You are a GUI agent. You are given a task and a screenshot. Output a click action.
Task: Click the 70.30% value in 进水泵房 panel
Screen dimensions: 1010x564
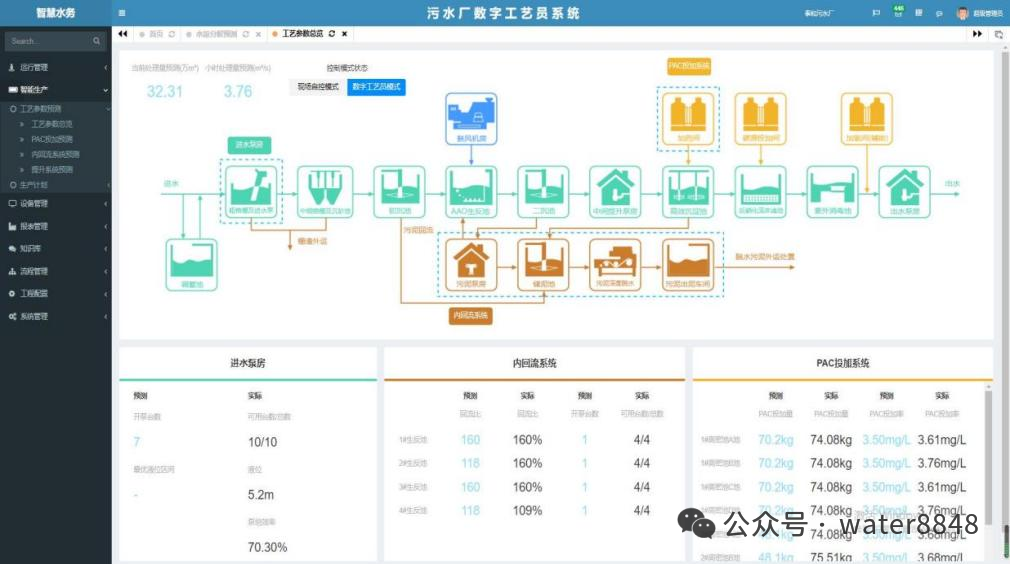[x=267, y=547]
